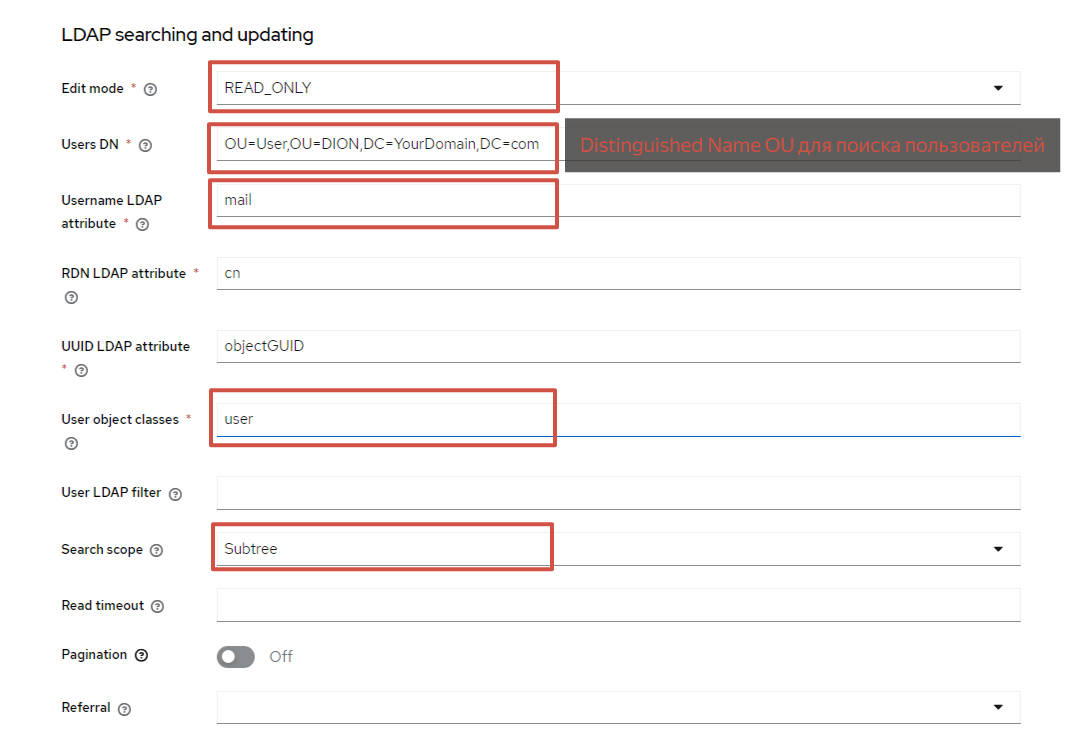Show help for Read timeout
This screenshot has width=1074, height=740.
tap(158, 606)
